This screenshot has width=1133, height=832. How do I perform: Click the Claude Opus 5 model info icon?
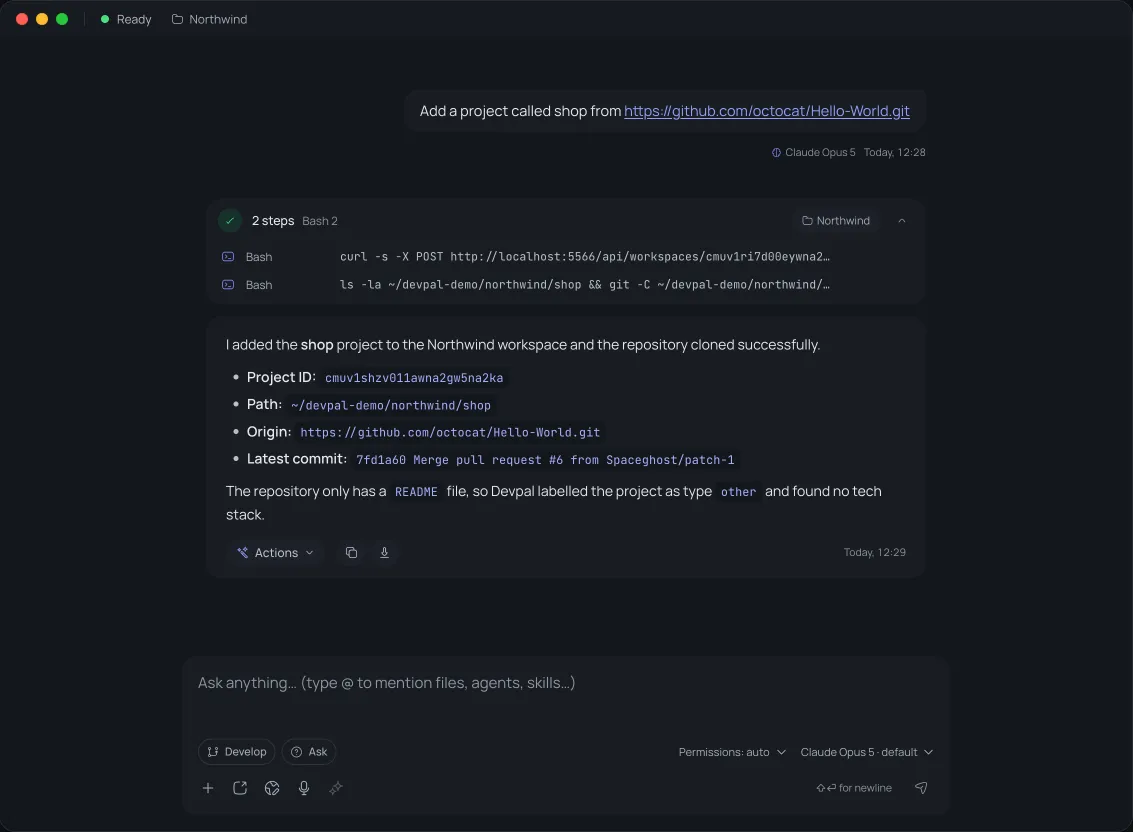tap(776, 153)
